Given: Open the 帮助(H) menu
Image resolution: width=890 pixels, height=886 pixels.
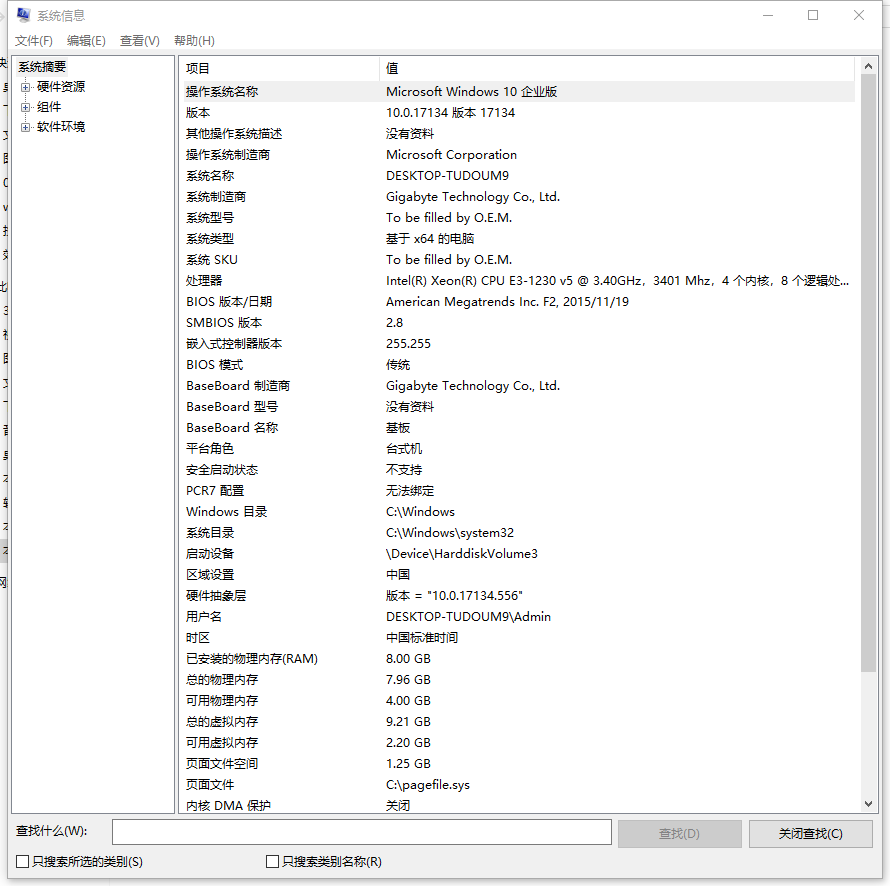Looking at the screenshot, I should tap(194, 41).
